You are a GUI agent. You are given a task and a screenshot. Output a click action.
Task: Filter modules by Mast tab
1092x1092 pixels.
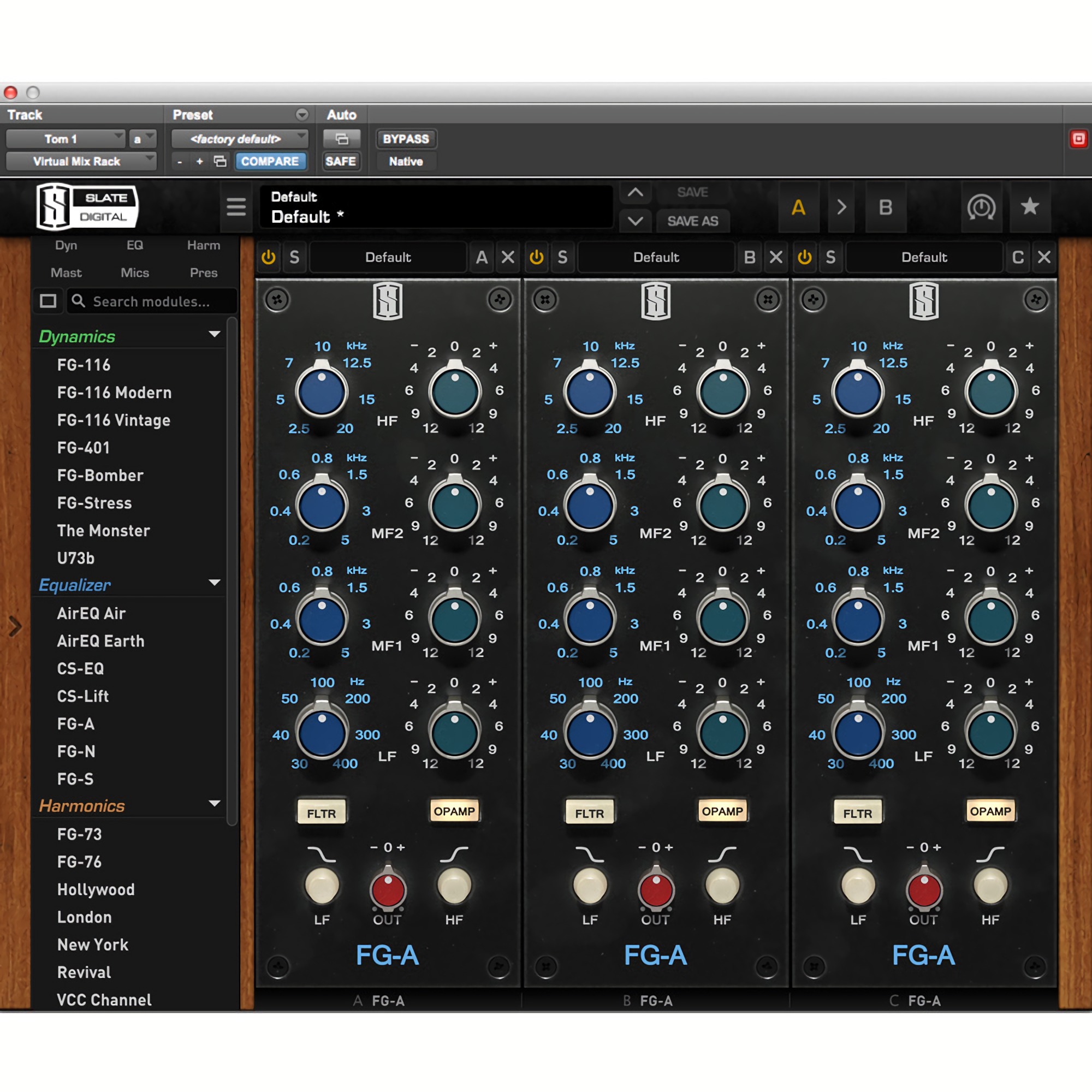coord(66,272)
